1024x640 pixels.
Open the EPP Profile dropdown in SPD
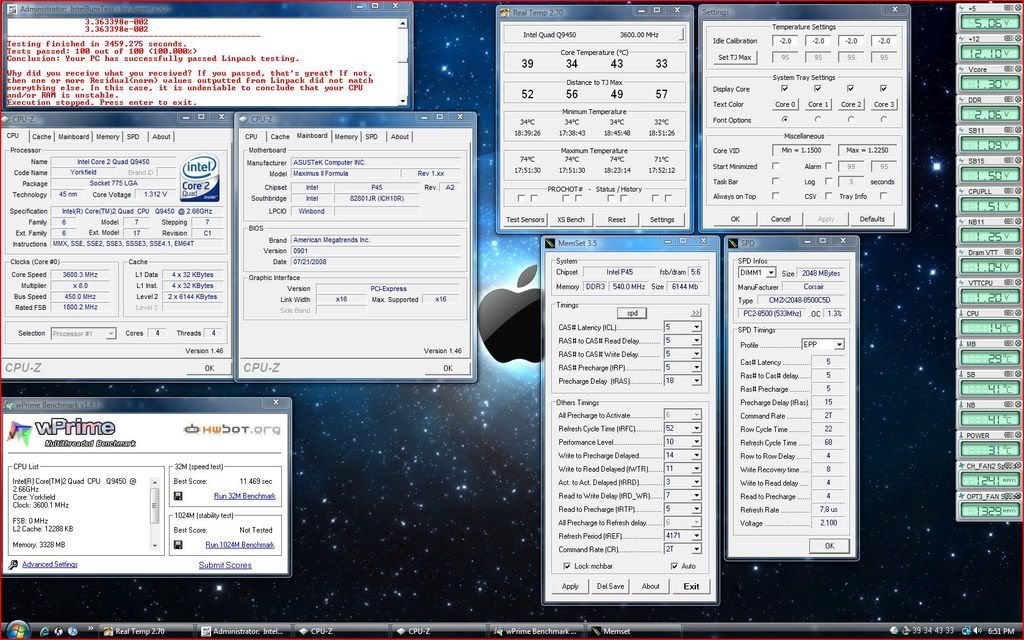[x=839, y=344]
